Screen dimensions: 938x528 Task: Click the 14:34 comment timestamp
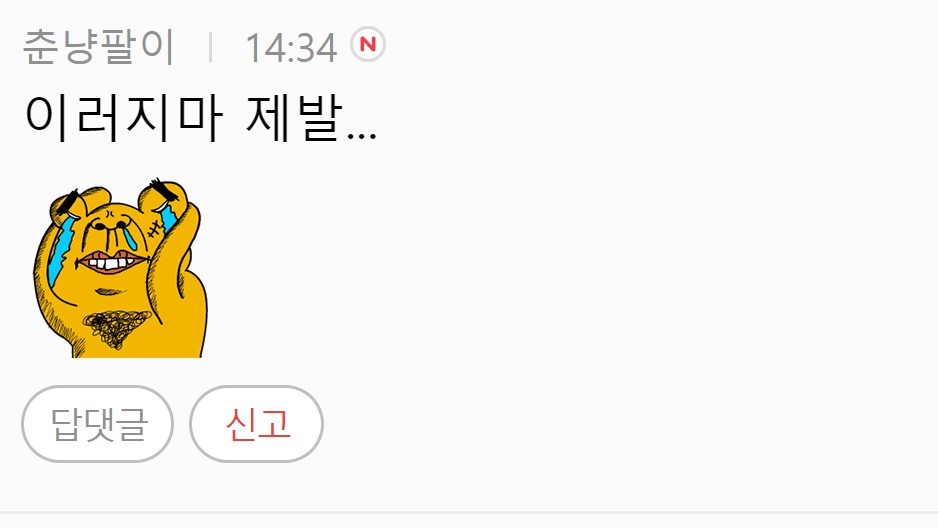[x=291, y=48]
